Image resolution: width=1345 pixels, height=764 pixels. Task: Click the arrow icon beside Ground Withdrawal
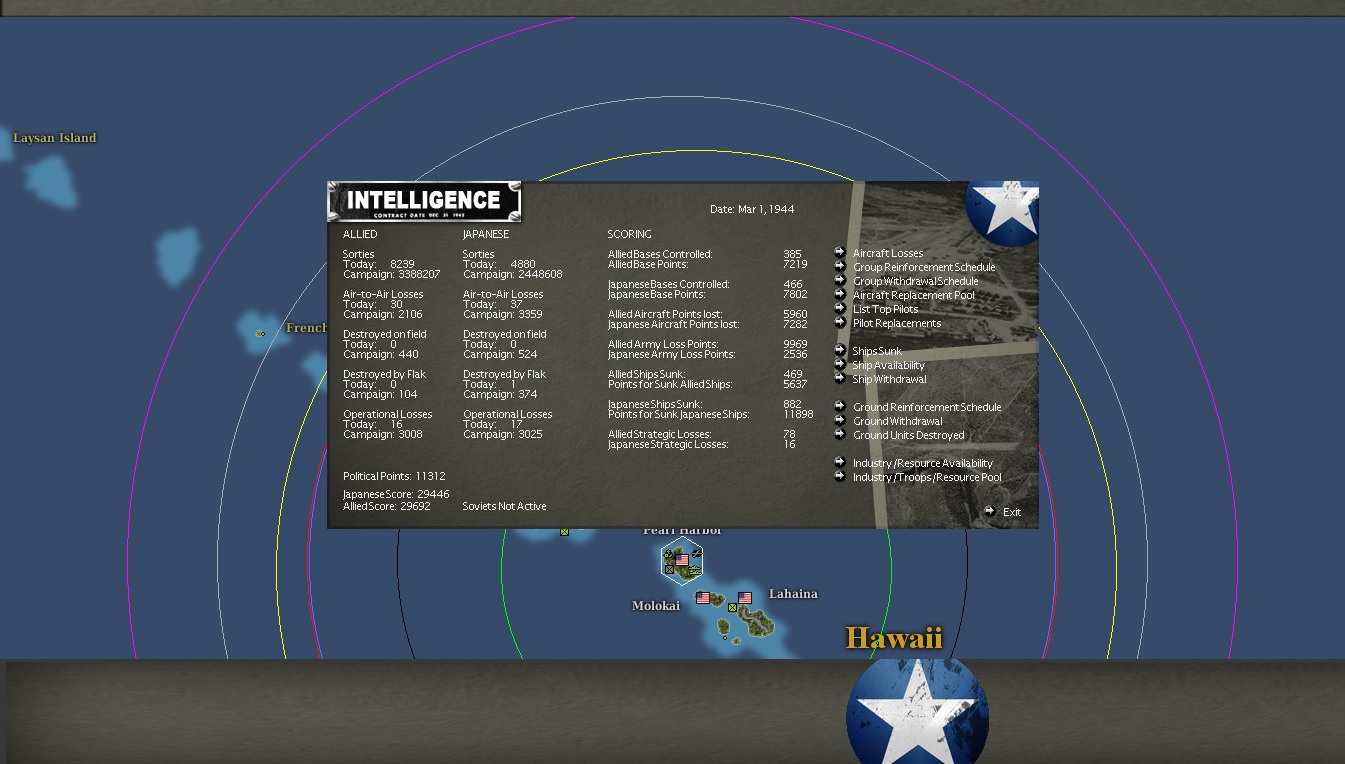tap(840, 420)
